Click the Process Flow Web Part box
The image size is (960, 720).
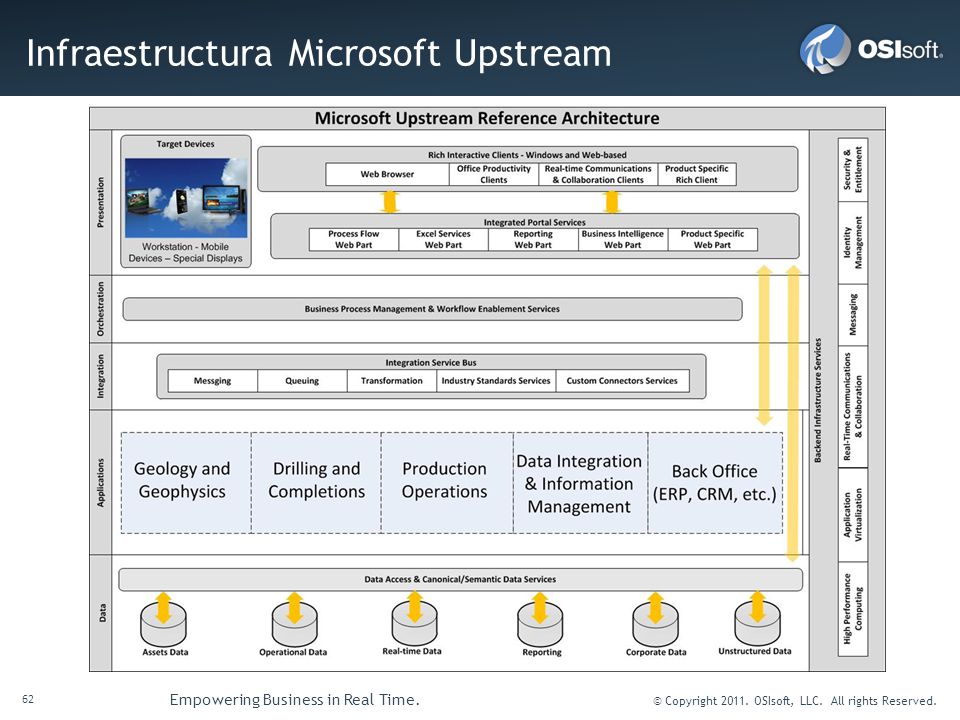tap(354, 239)
